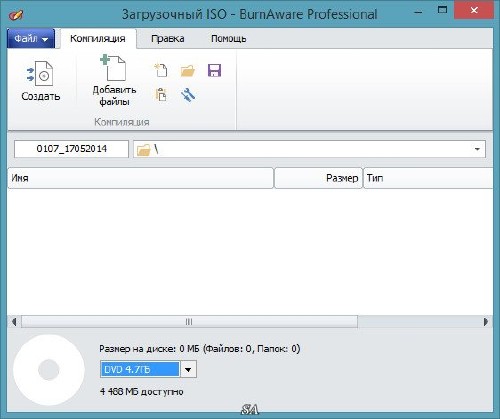
Task: Open compilation with the folder icon
Action: tap(188, 71)
